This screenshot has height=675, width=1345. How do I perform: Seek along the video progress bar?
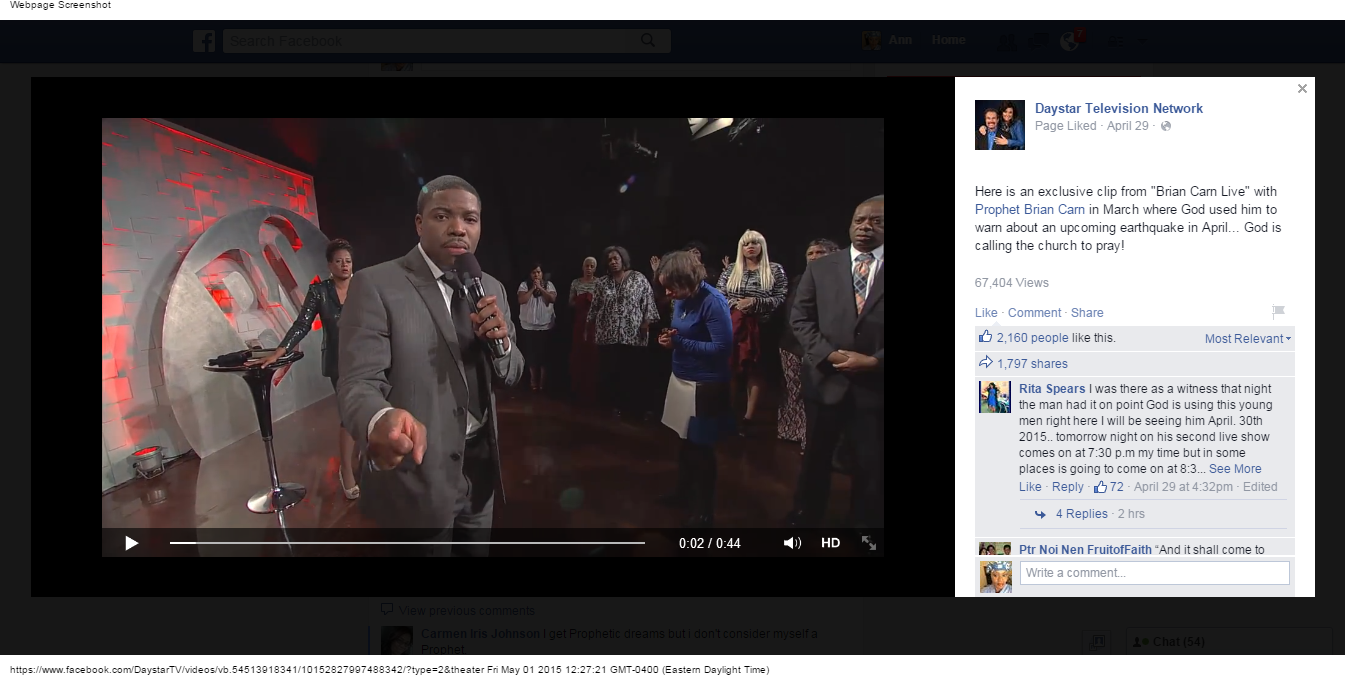pyautogui.click(x=407, y=543)
